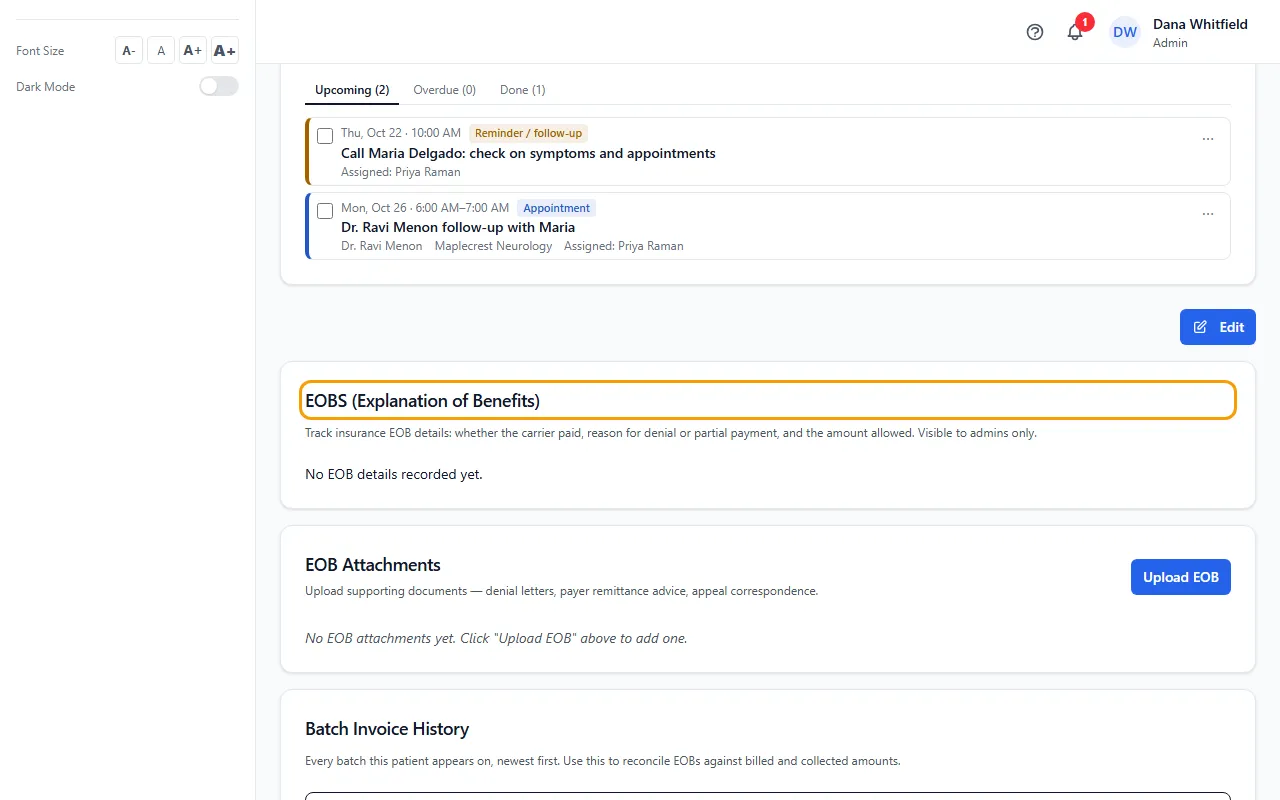1280x800 pixels.
Task: Mark Dr. Ravi Menon follow-up as done
Action: click(x=325, y=211)
